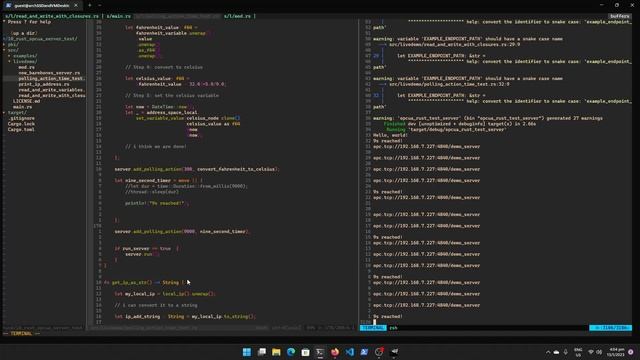Close the guest@arch terminal tab
Viewport: 640px width, 360px height.
tap(76, 5)
